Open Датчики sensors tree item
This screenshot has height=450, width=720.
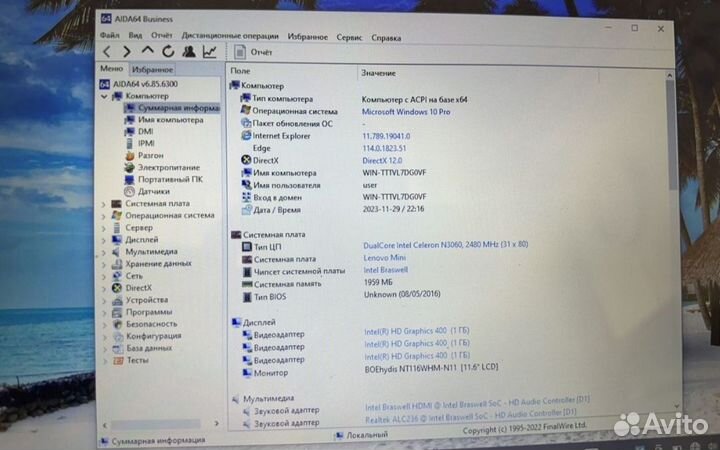click(154, 191)
